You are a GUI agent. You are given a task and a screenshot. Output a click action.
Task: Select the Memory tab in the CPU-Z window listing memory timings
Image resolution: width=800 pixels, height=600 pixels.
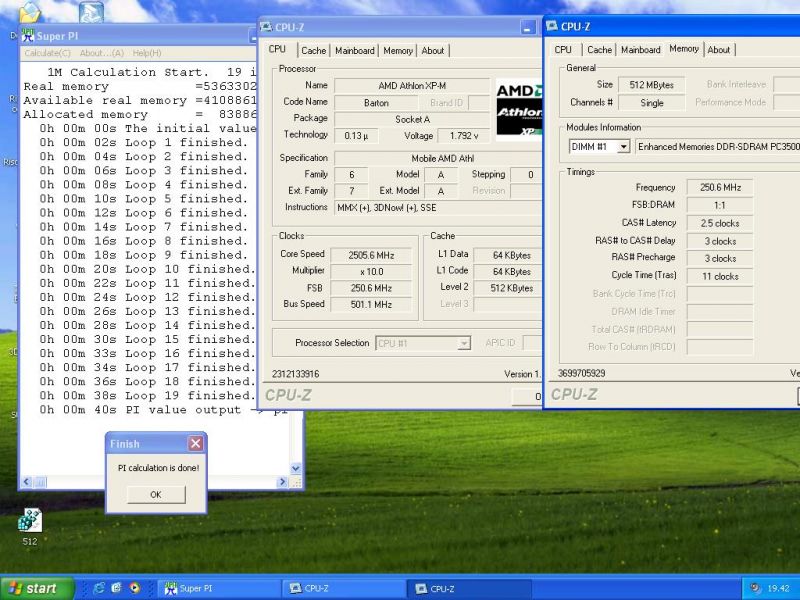(684, 48)
